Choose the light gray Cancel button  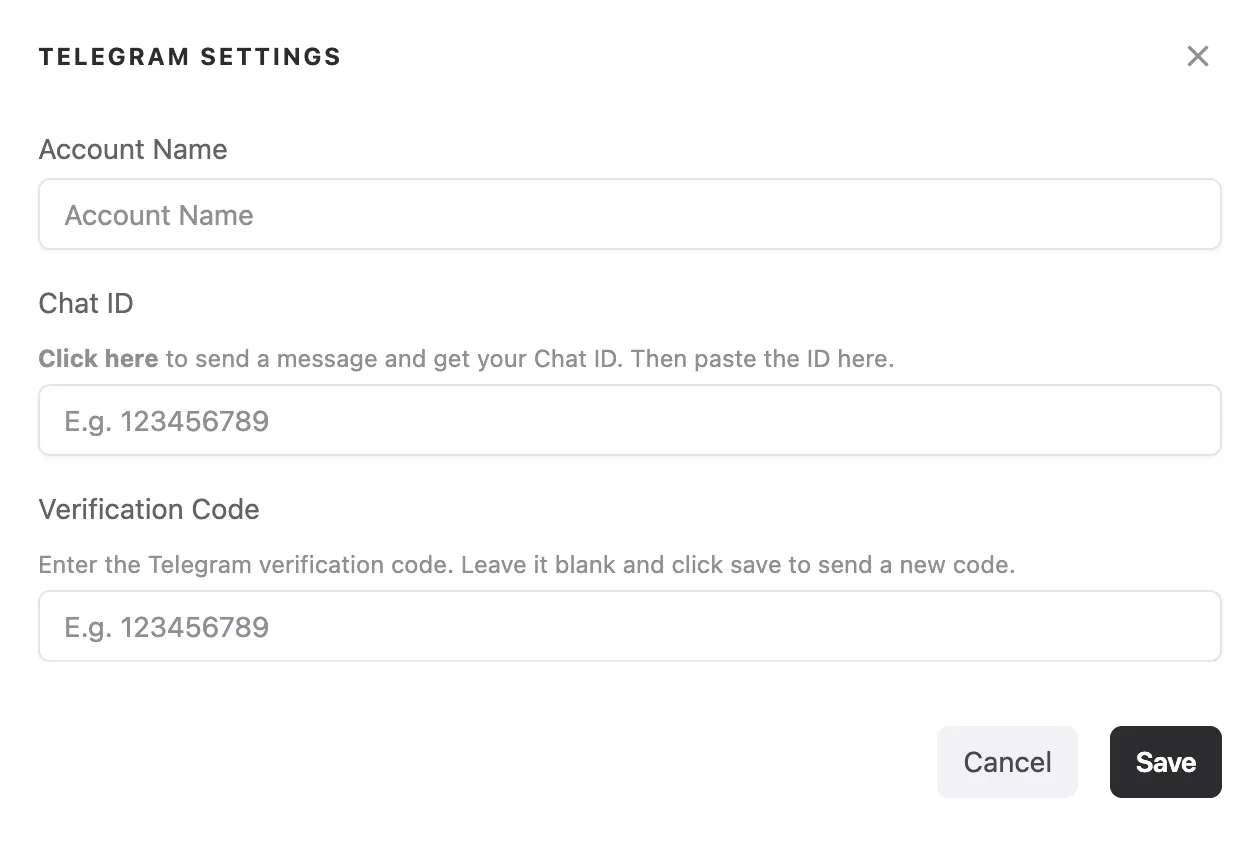point(1007,762)
